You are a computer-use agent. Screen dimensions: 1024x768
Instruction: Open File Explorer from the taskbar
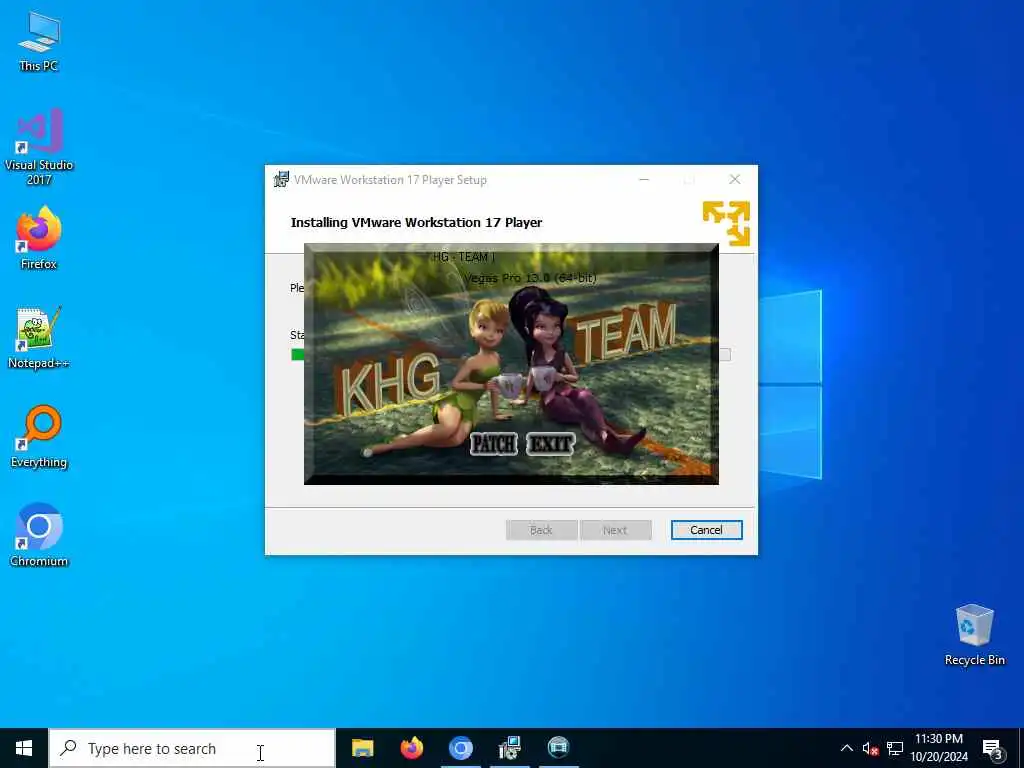pyautogui.click(x=362, y=748)
